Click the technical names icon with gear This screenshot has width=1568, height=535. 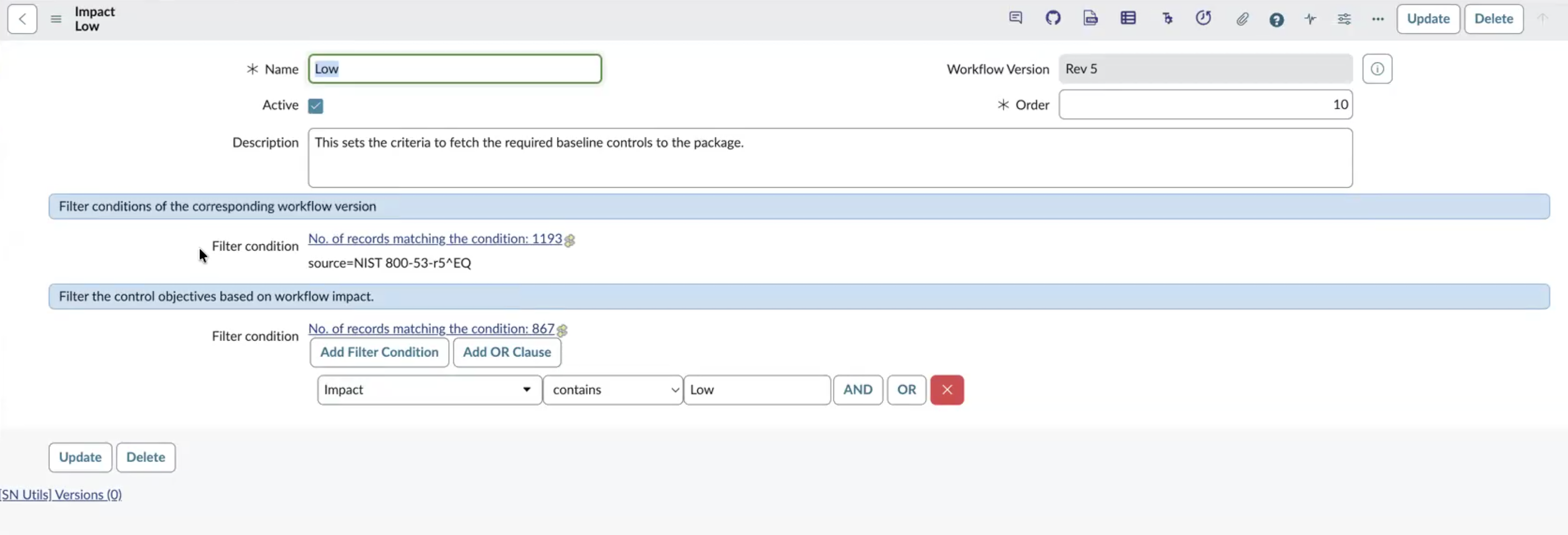1167,18
